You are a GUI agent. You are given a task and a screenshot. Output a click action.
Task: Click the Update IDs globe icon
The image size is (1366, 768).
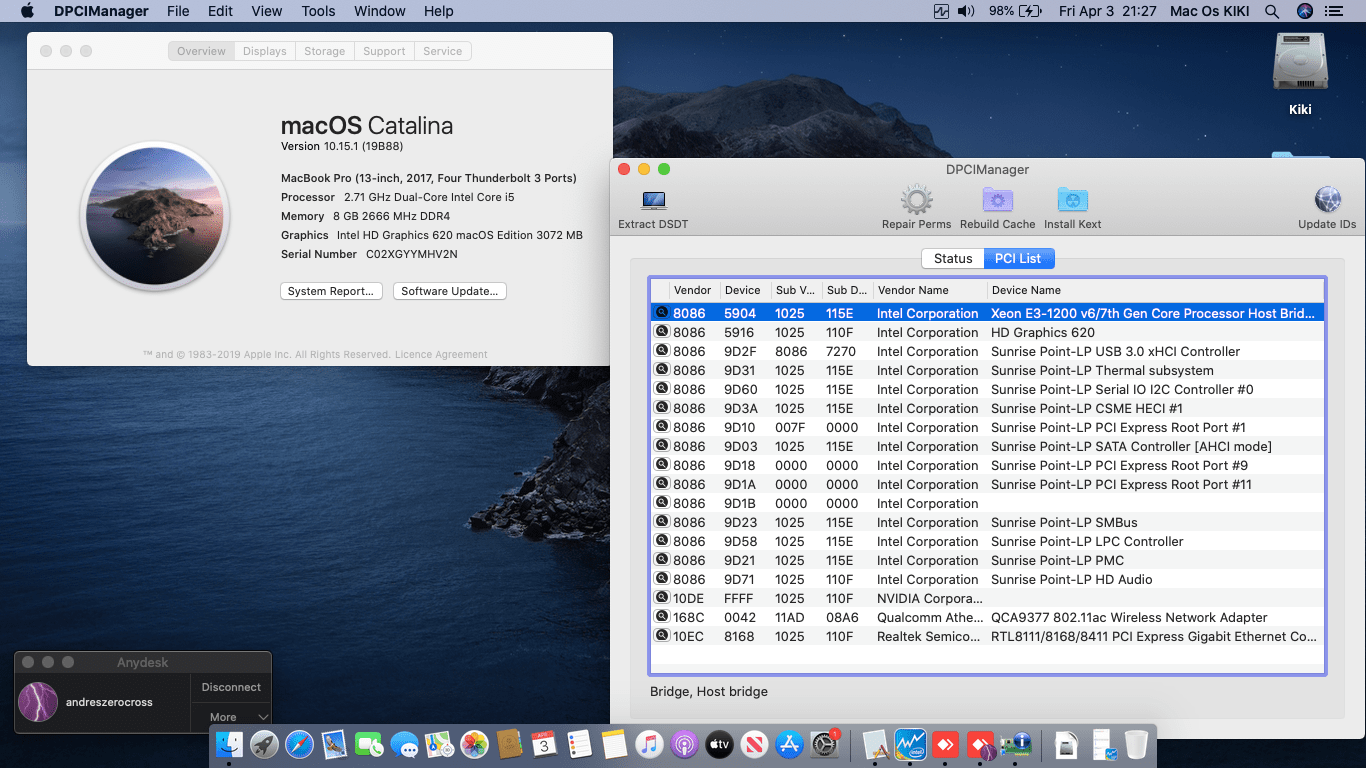click(x=1327, y=201)
